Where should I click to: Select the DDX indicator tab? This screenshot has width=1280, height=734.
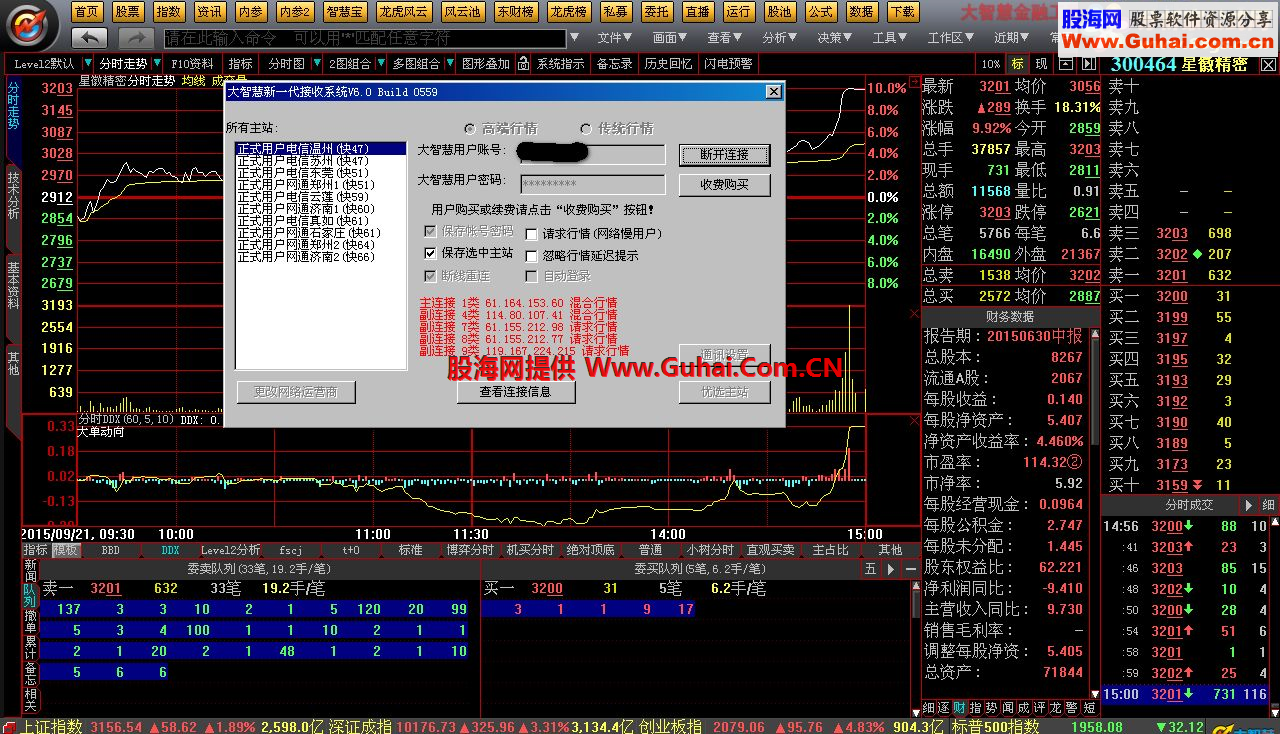tap(170, 550)
